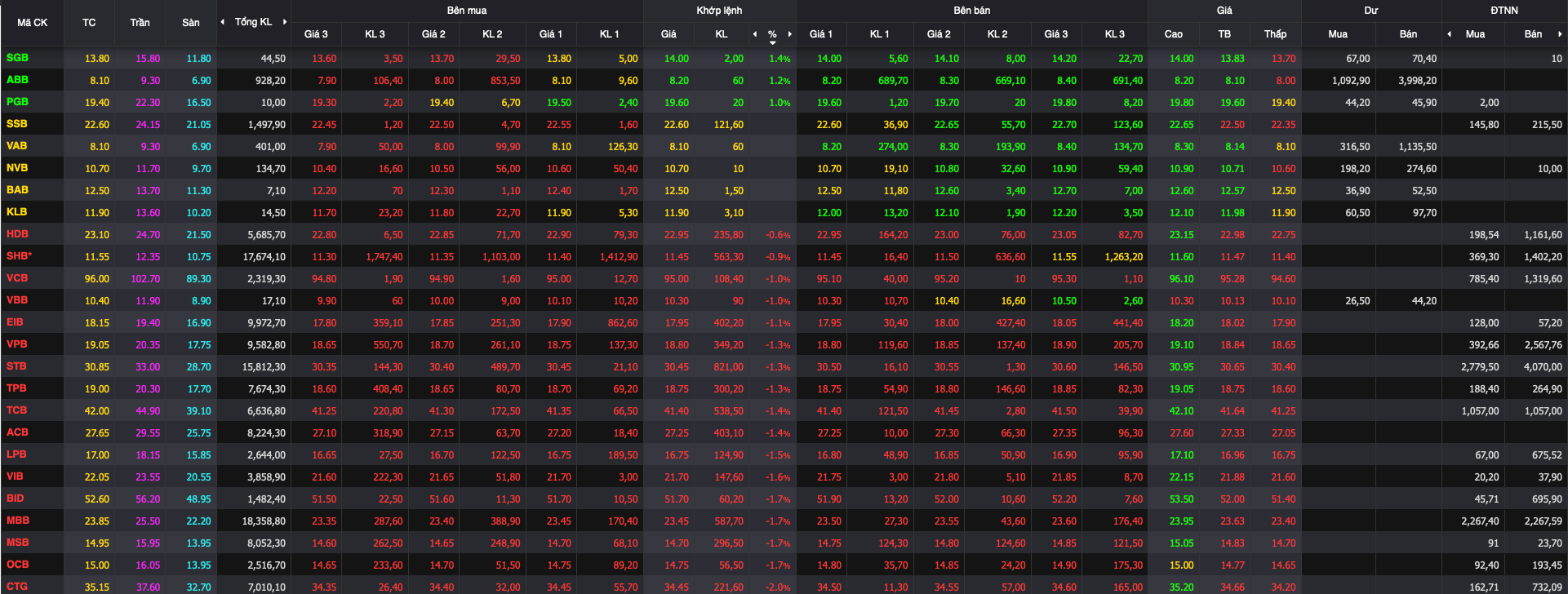
Task: Click Dư group header
Action: pos(1371,11)
